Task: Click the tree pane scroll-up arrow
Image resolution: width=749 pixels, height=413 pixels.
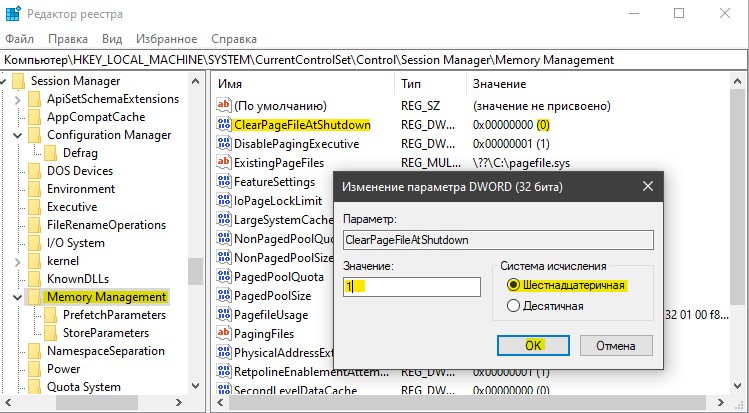Action: (195, 81)
